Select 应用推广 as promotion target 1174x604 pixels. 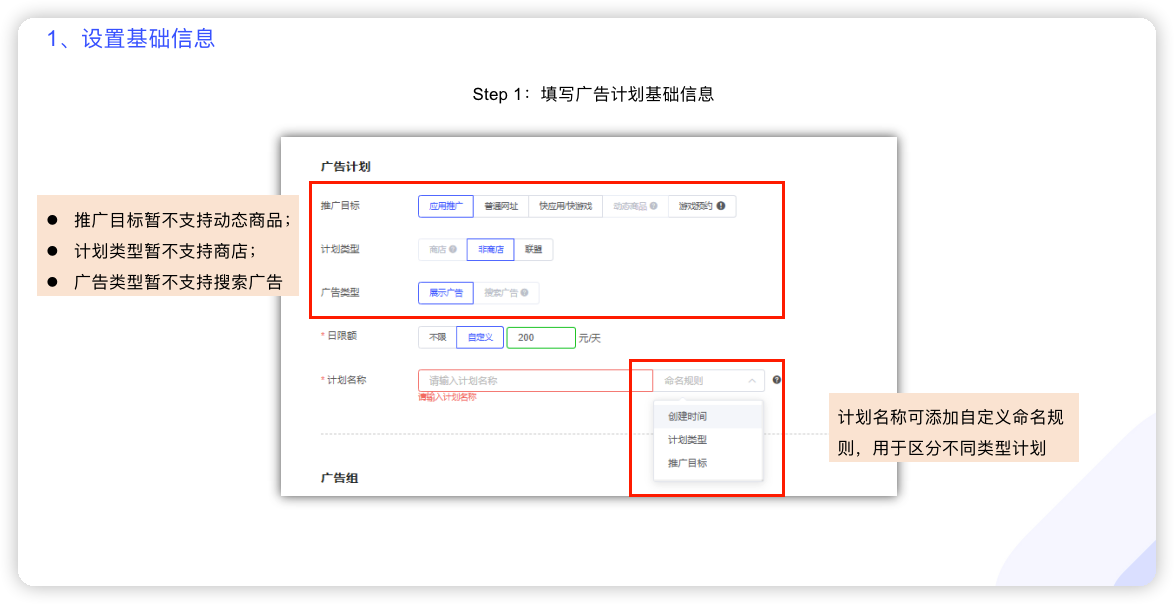(445, 206)
